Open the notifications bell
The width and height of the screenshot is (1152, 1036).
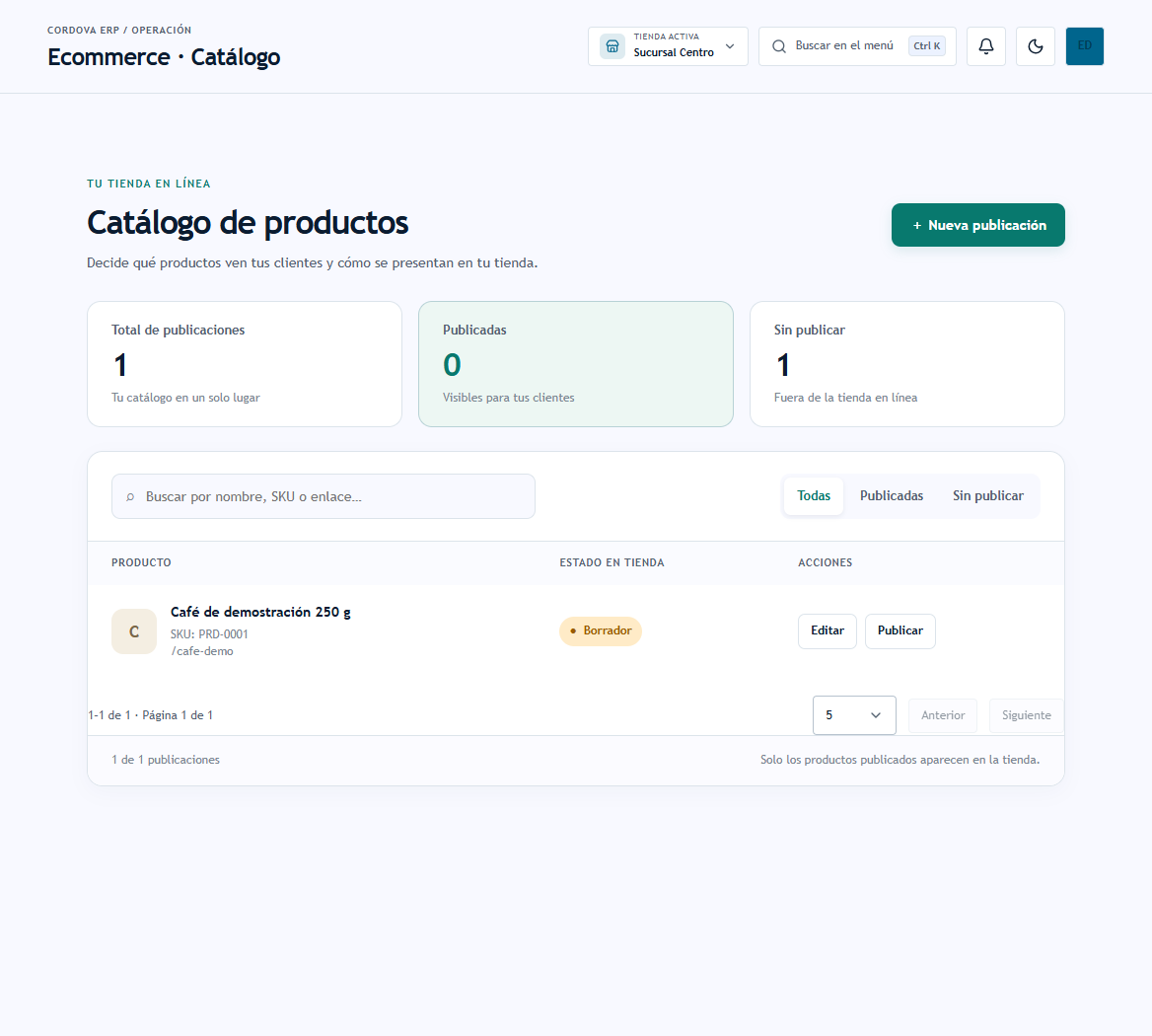[986, 46]
